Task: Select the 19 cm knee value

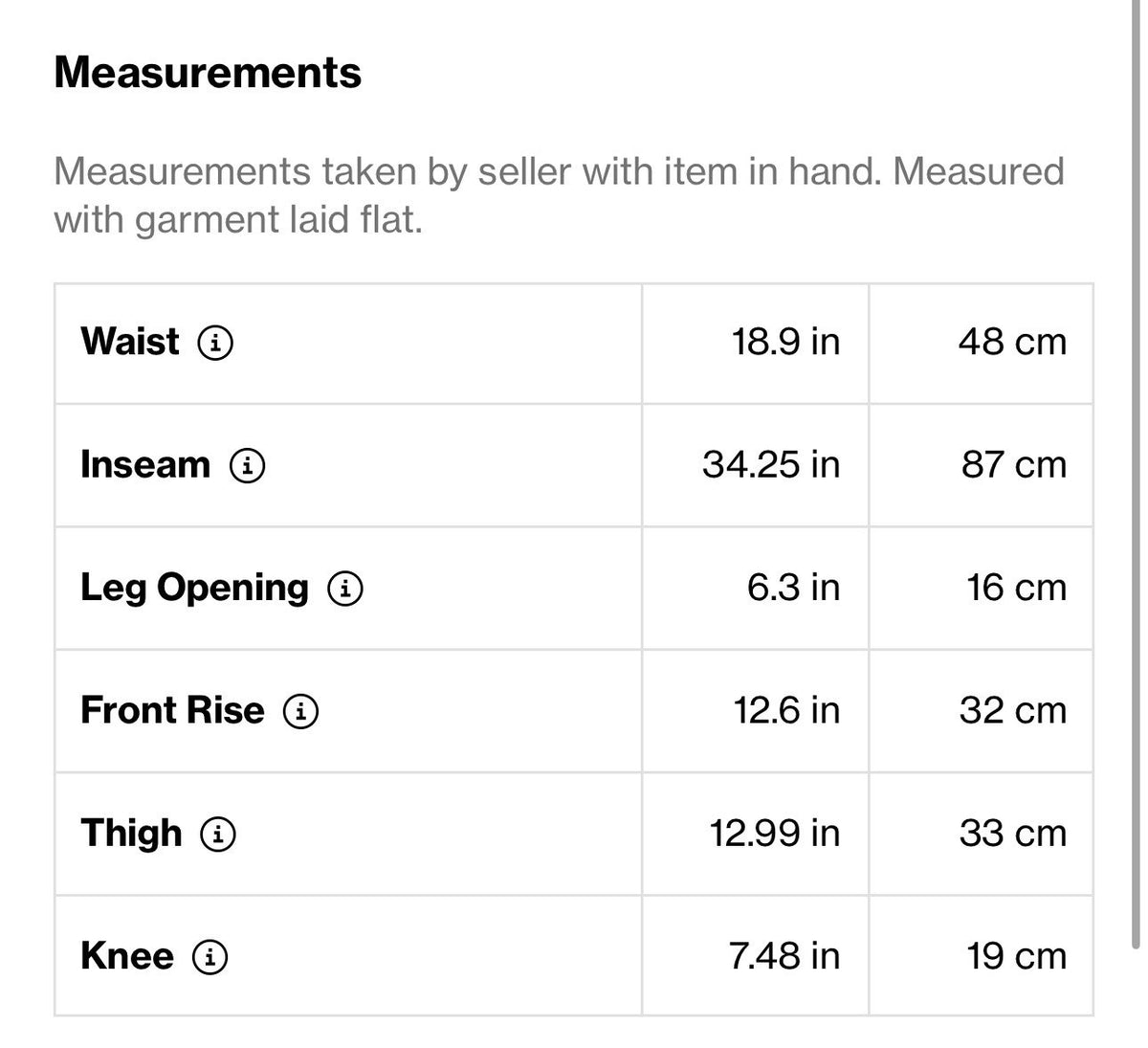Action: pos(1016,956)
